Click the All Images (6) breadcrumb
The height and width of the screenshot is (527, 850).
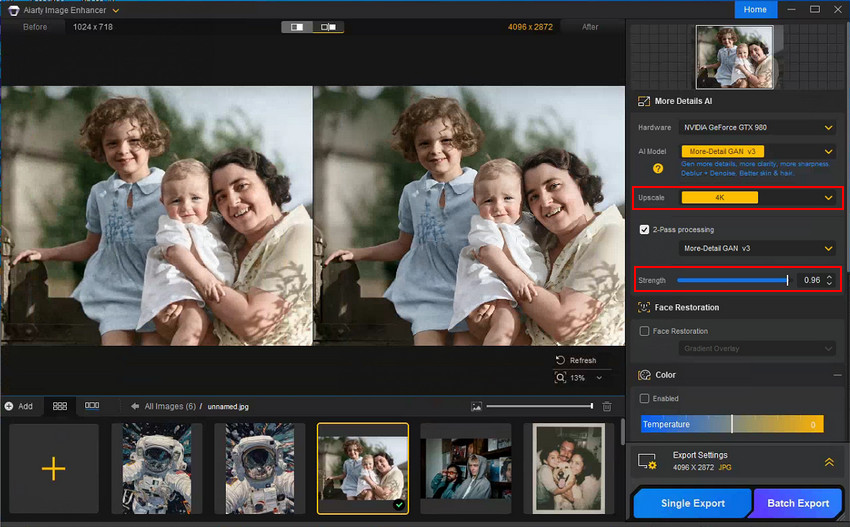170,406
